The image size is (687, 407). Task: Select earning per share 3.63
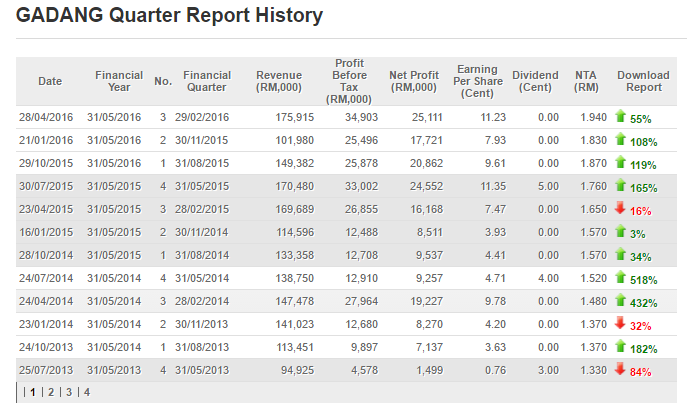tap(495, 347)
